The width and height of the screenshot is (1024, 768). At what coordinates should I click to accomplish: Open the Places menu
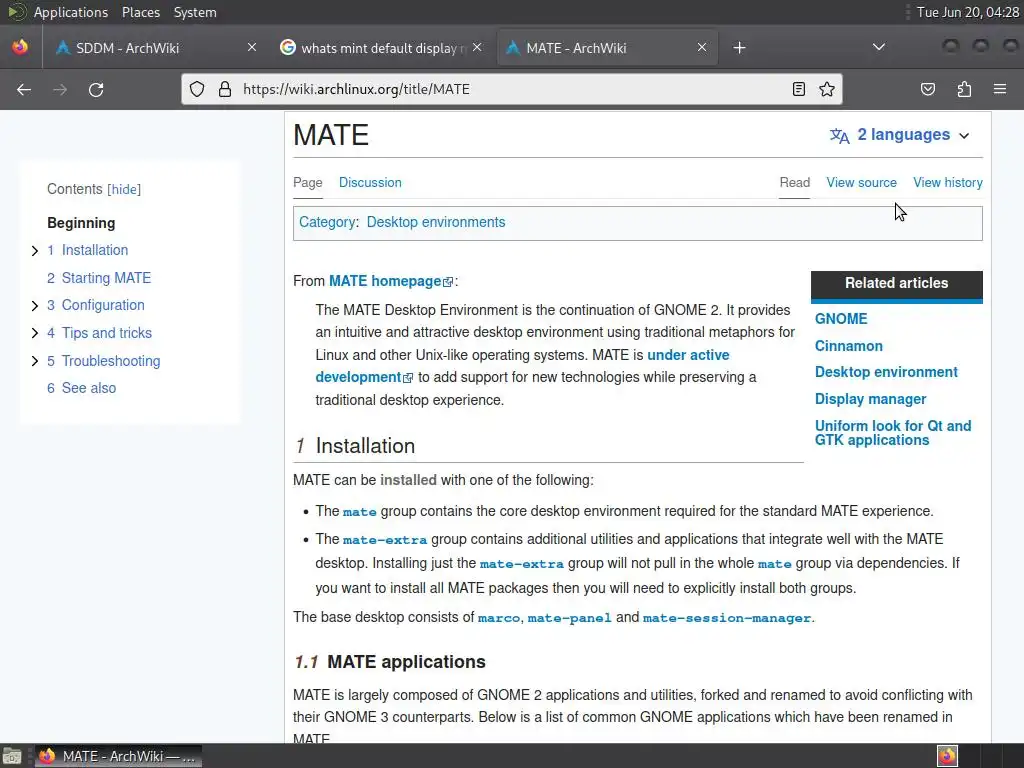pyautogui.click(x=140, y=12)
